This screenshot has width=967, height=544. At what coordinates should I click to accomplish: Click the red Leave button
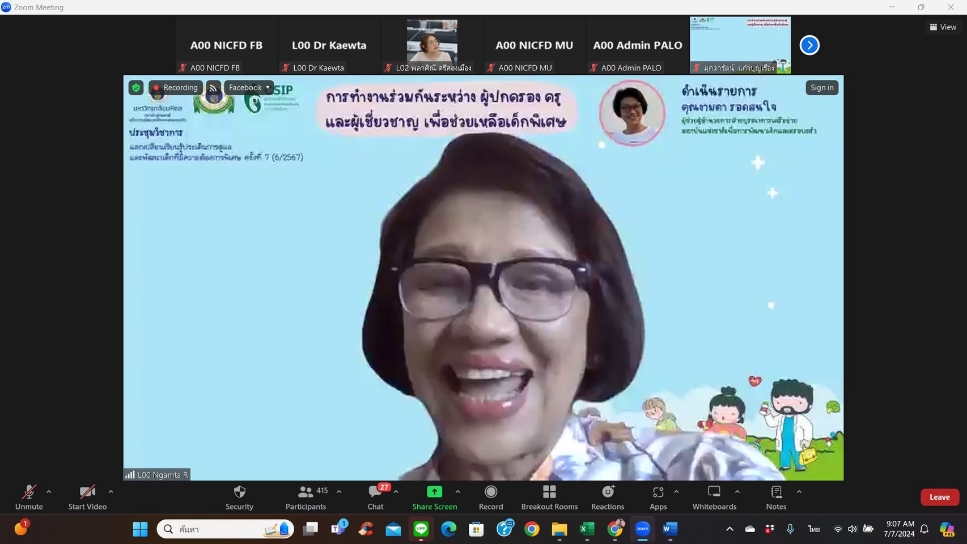click(939, 497)
